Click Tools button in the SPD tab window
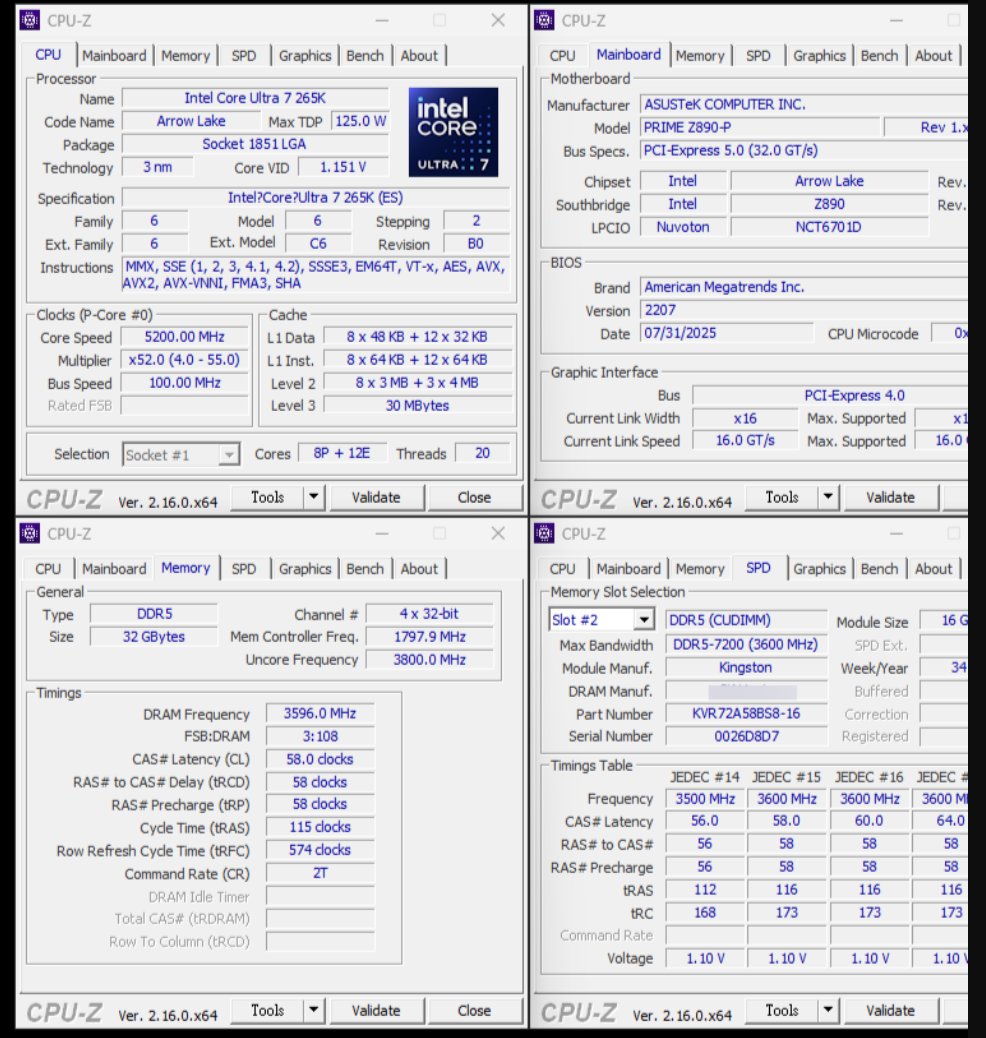 click(782, 1010)
